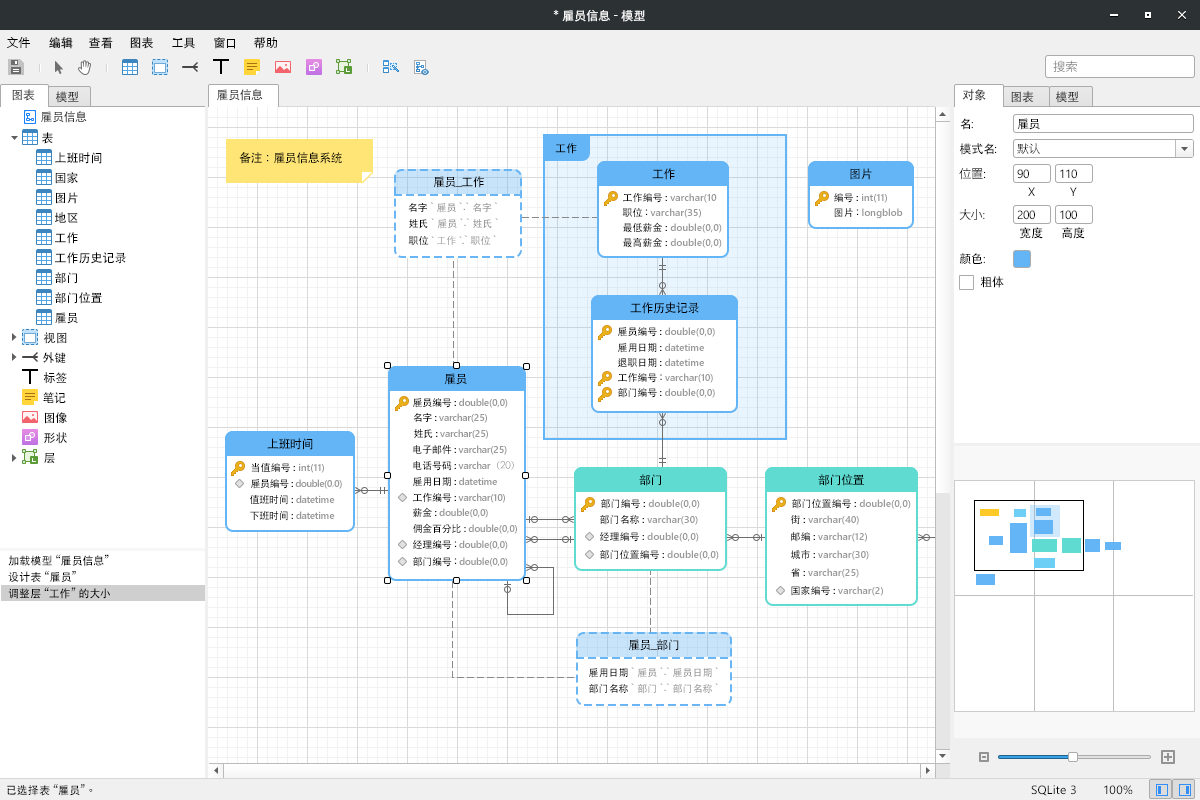
Task: Select the green layer tool
Action: [x=344, y=67]
